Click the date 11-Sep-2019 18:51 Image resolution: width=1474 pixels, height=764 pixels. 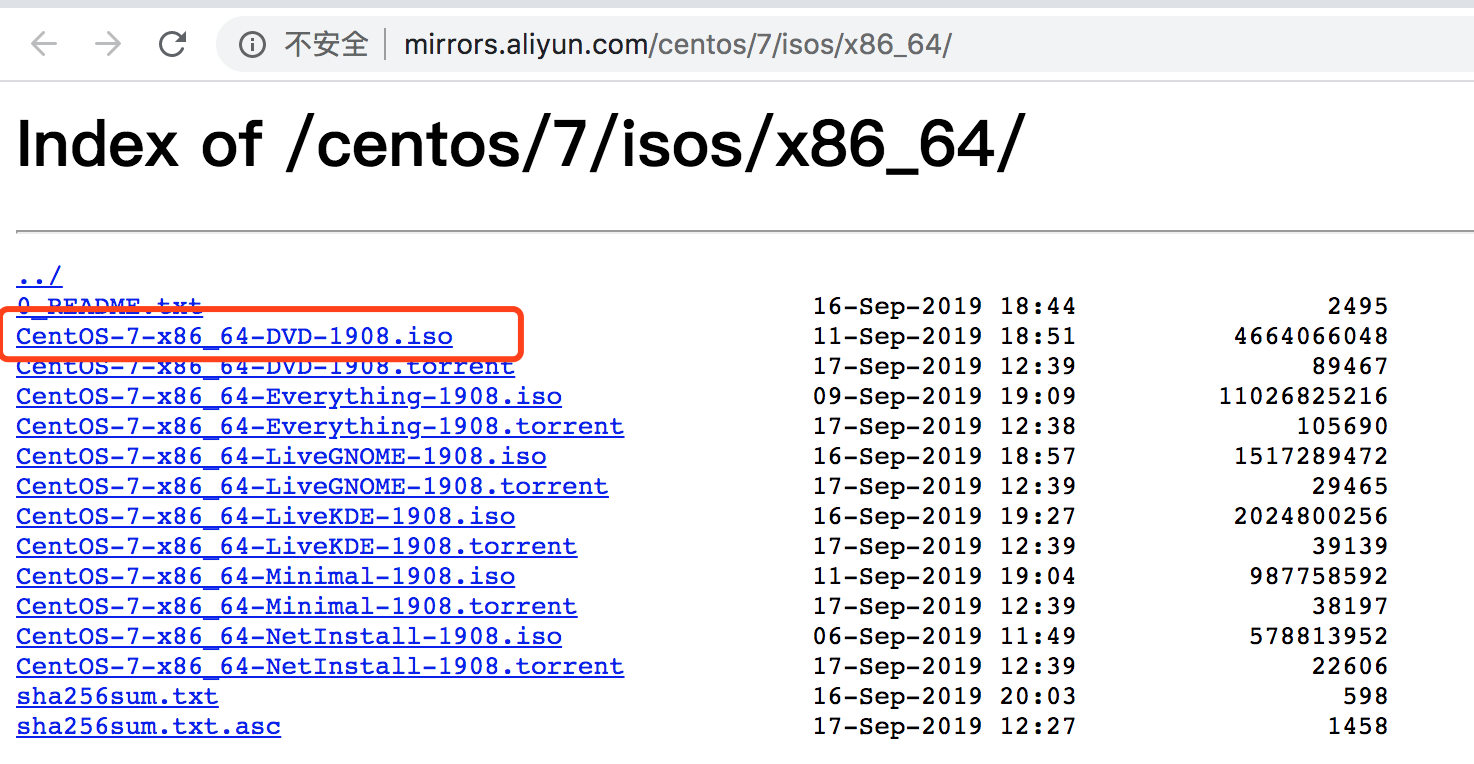(944, 336)
